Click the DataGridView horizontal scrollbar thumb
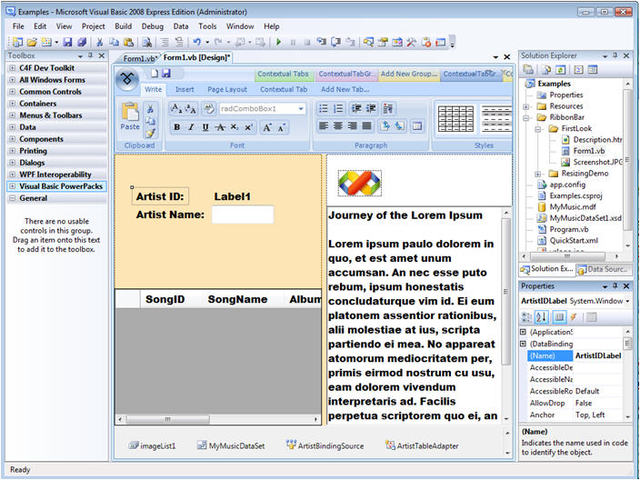The image size is (640, 480). [x=167, y=419]
